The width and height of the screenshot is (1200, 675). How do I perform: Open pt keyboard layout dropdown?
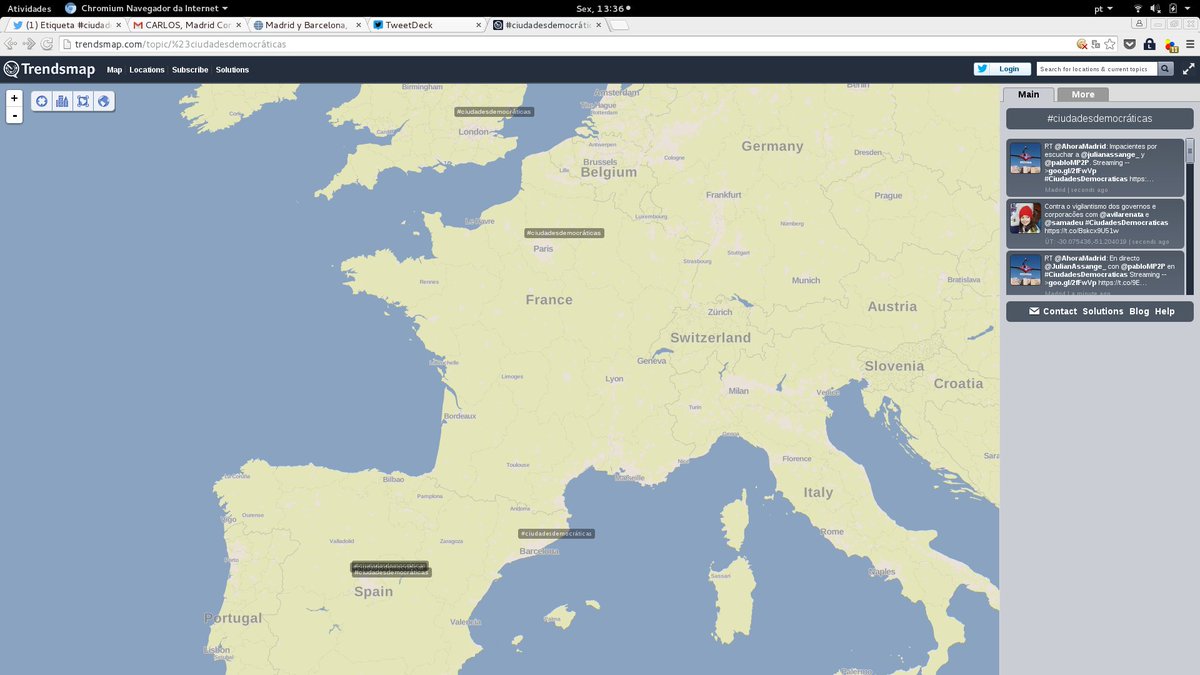coord(1105,8)
